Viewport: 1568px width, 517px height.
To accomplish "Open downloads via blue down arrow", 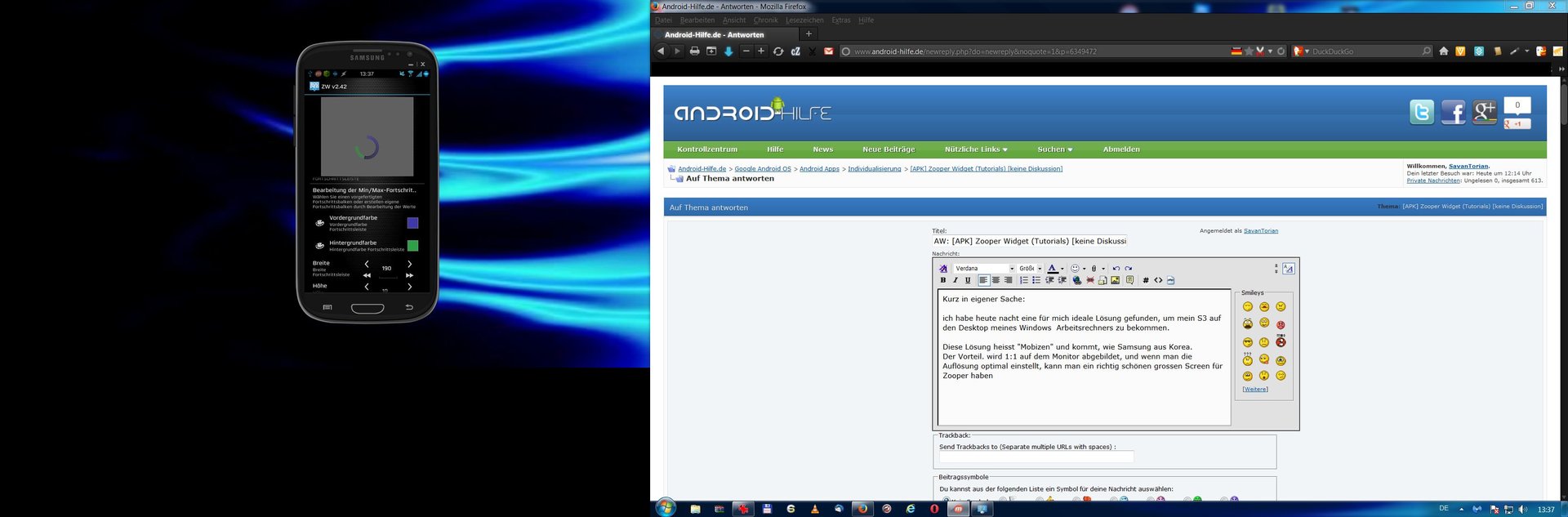I will [x=728, y=51].
